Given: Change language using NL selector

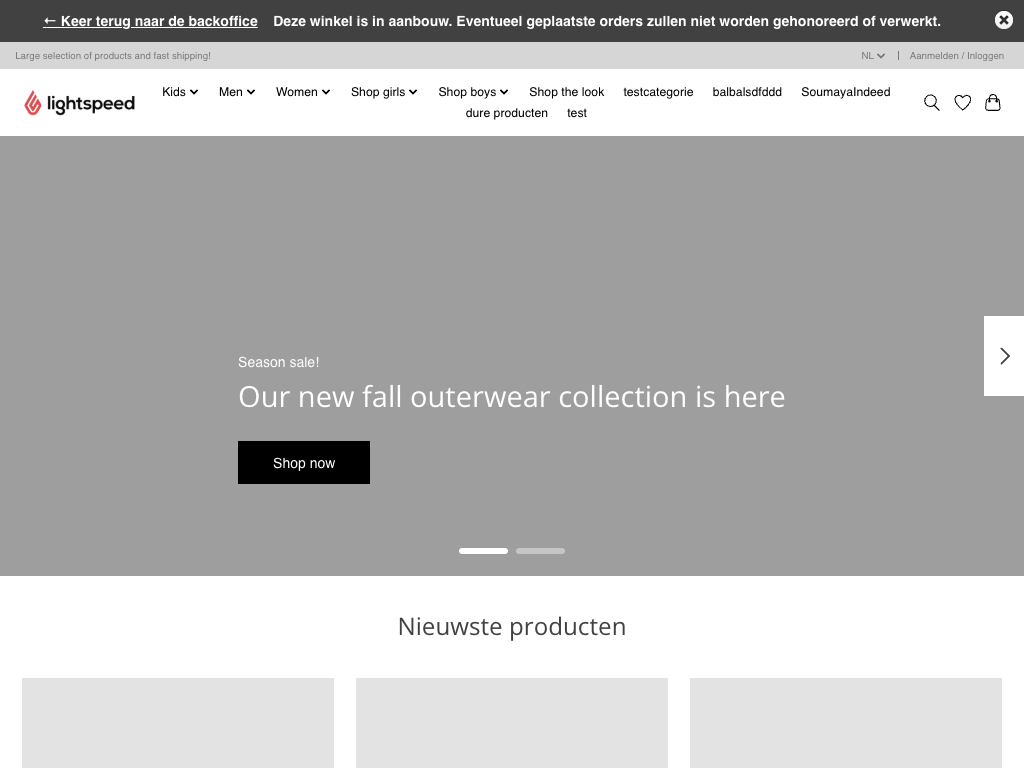Looking at the screenshot, I should point(873,56).
